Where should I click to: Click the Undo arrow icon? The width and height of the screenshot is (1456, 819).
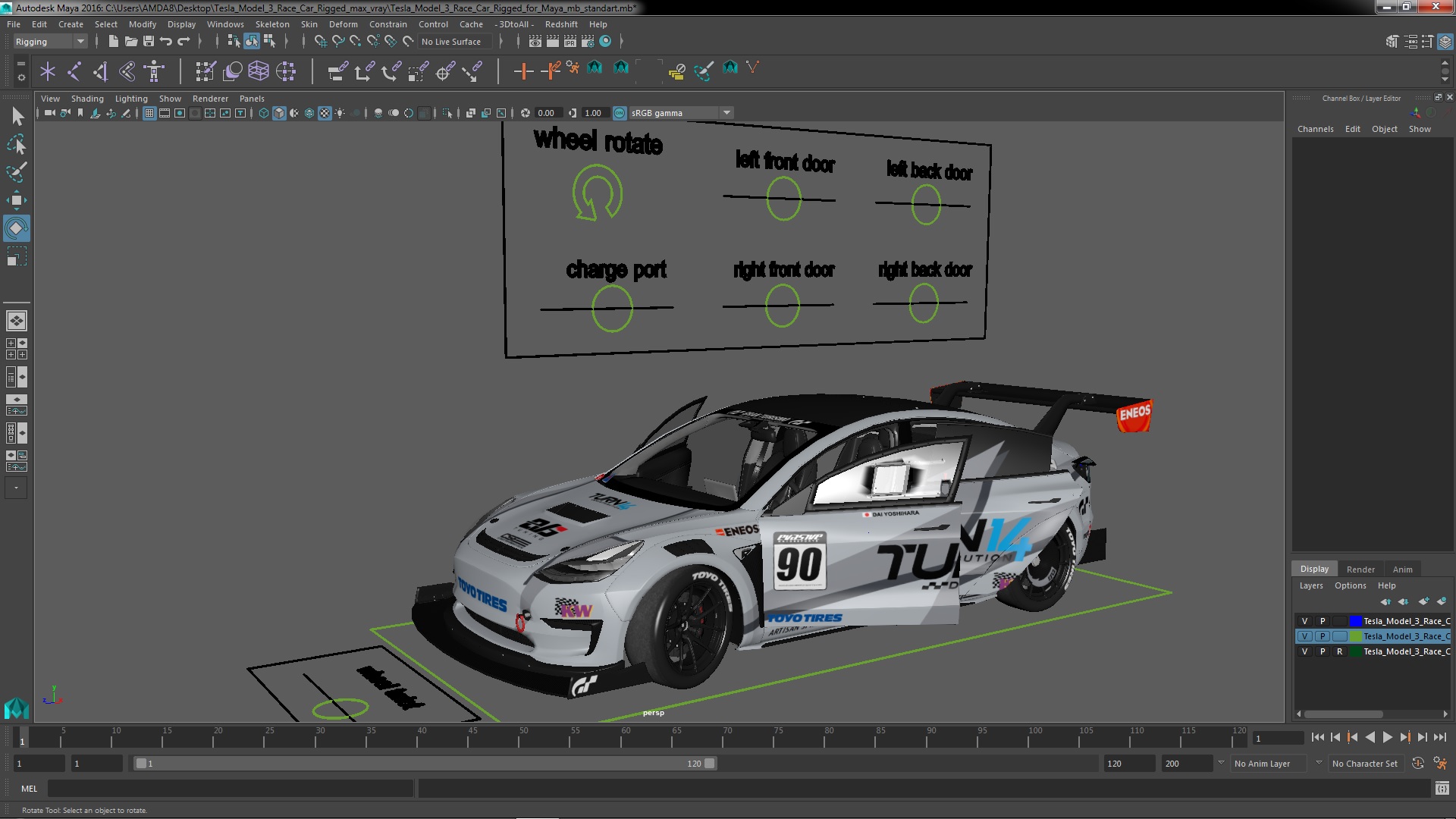(165, 41)
